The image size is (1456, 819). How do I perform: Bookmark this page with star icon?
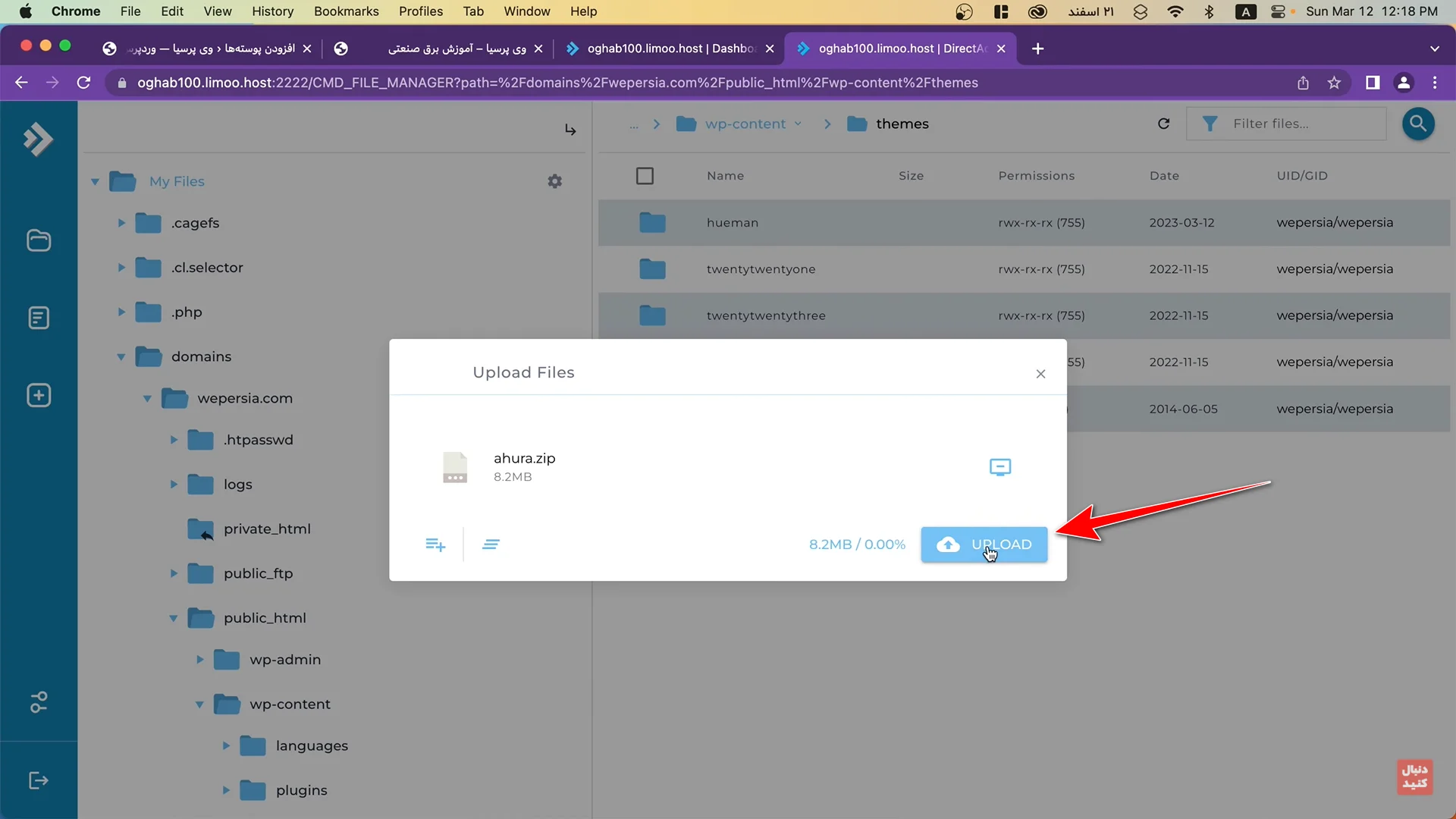pos(1334,83)
